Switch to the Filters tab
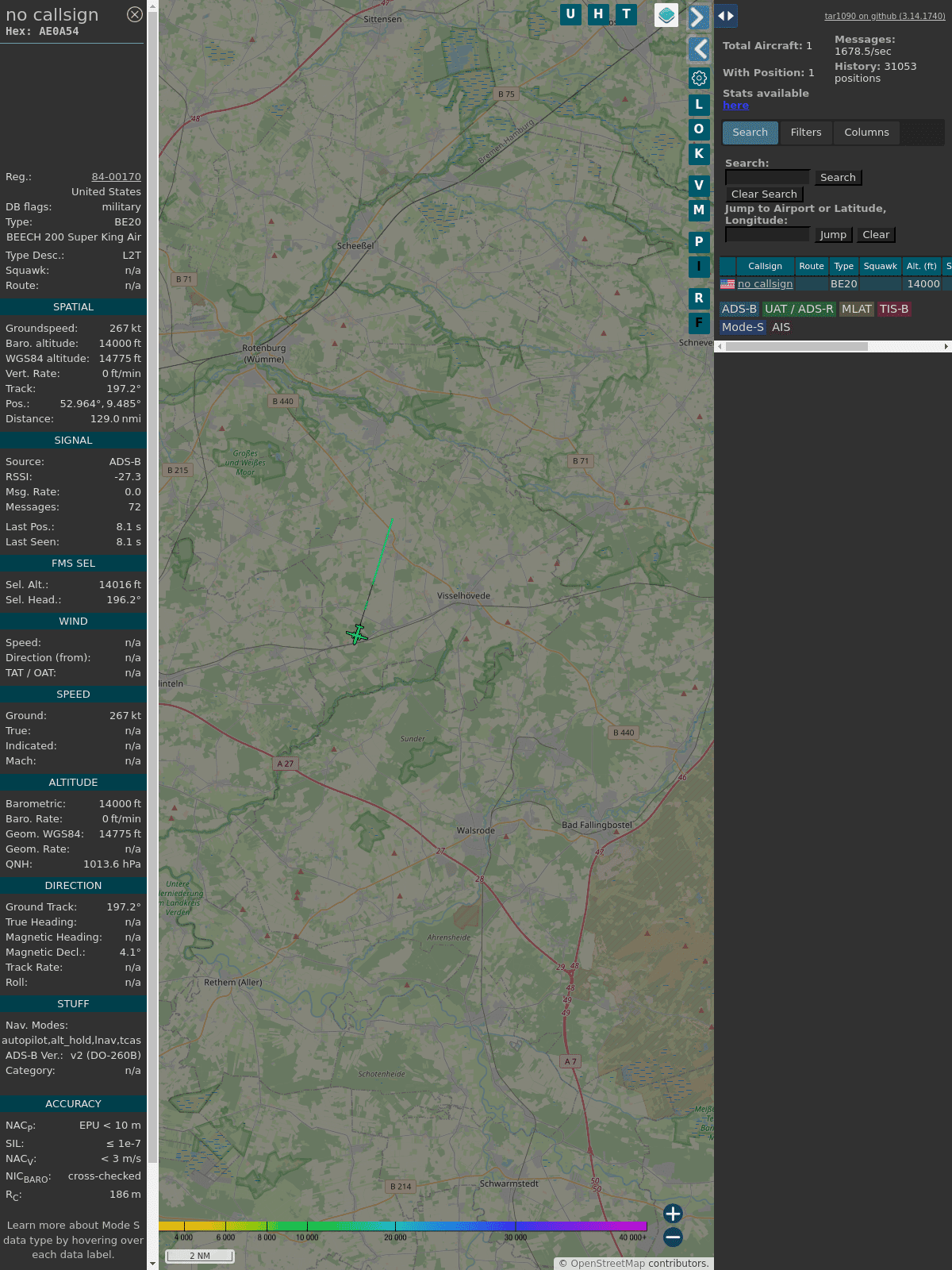952x1270 pixels. click(x=806, y=133)
